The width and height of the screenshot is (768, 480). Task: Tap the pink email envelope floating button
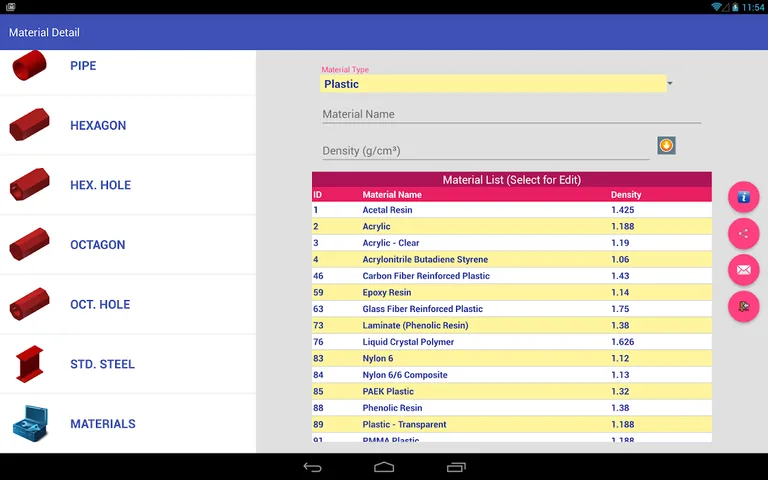tap(744, 270)
